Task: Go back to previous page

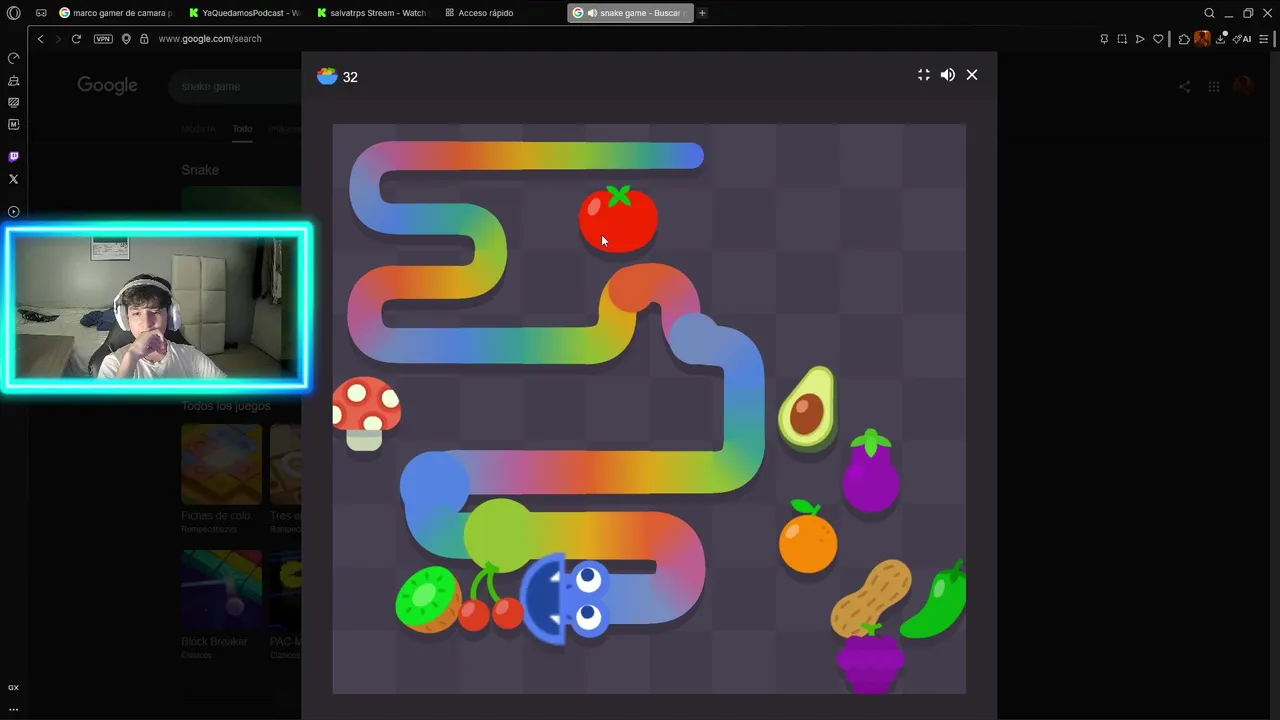Action: click(x=40, y=39)
